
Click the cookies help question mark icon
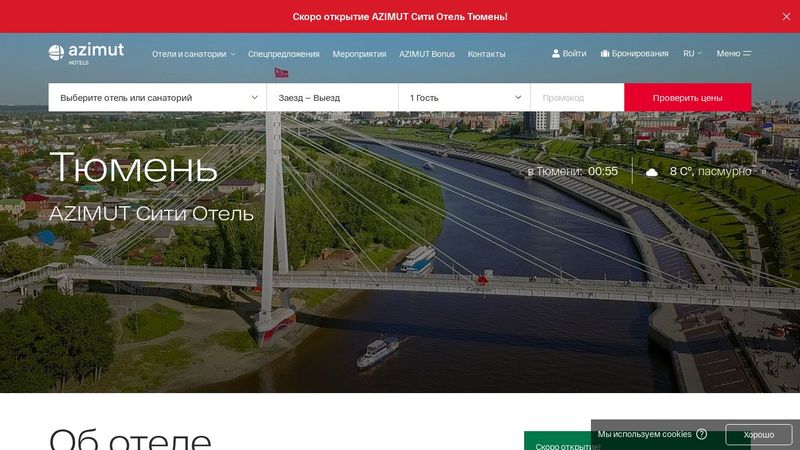[702, 434]
